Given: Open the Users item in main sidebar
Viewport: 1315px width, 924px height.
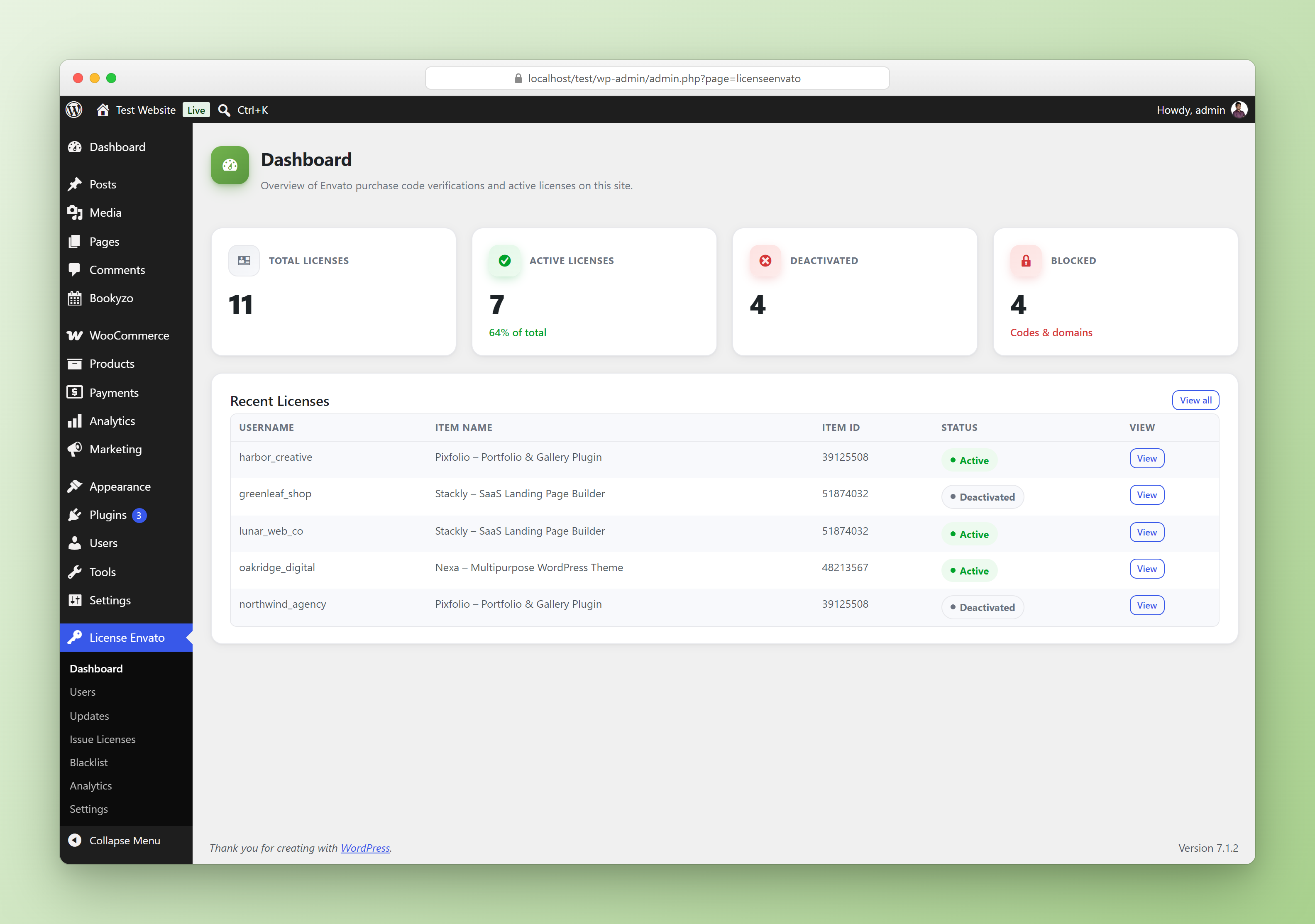Looking at the screenshot, I should 126,543.
